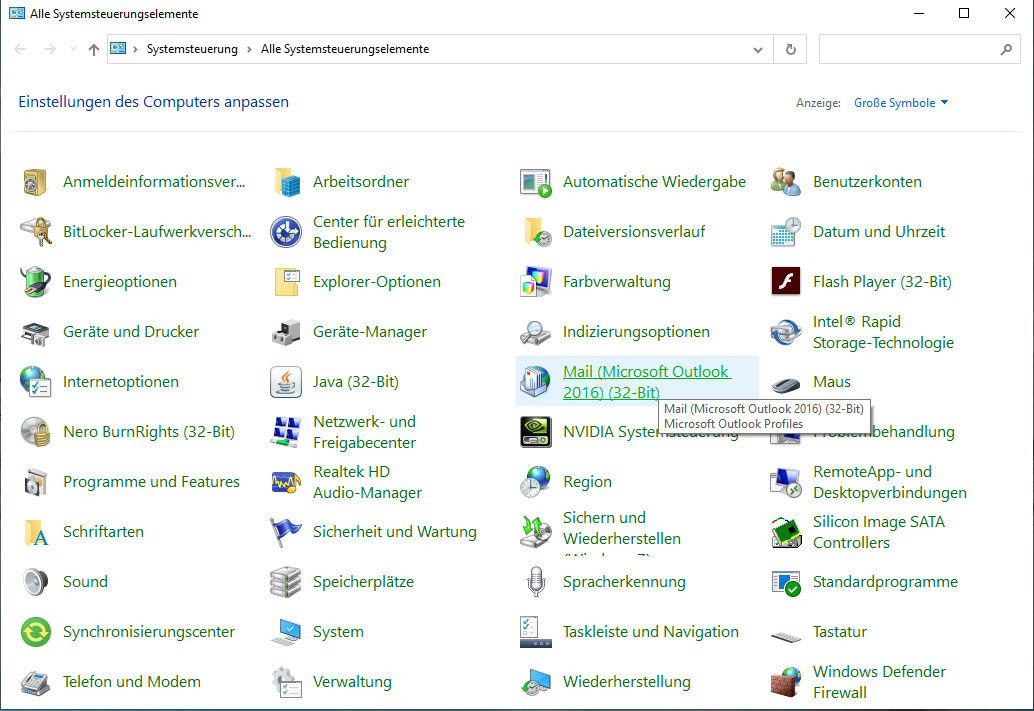Click Center für erleichterte Bedienung icon
Image resolution: width=1034 pixels, height=711 pixels.
(286, 232)
